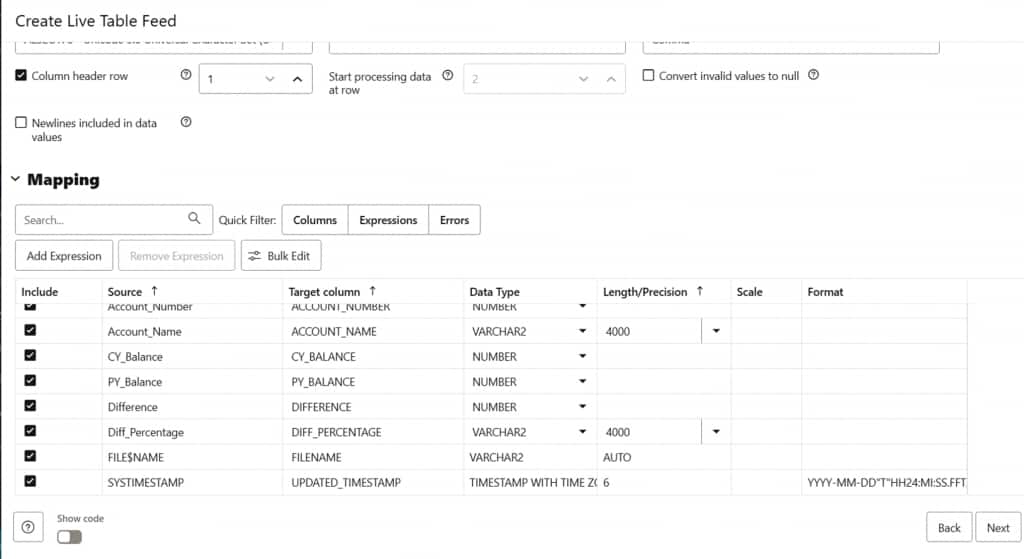This screenshot has height=559, width=1024.
Task: Click help icon next to Start processing data
Action: (x=447, y=75)
